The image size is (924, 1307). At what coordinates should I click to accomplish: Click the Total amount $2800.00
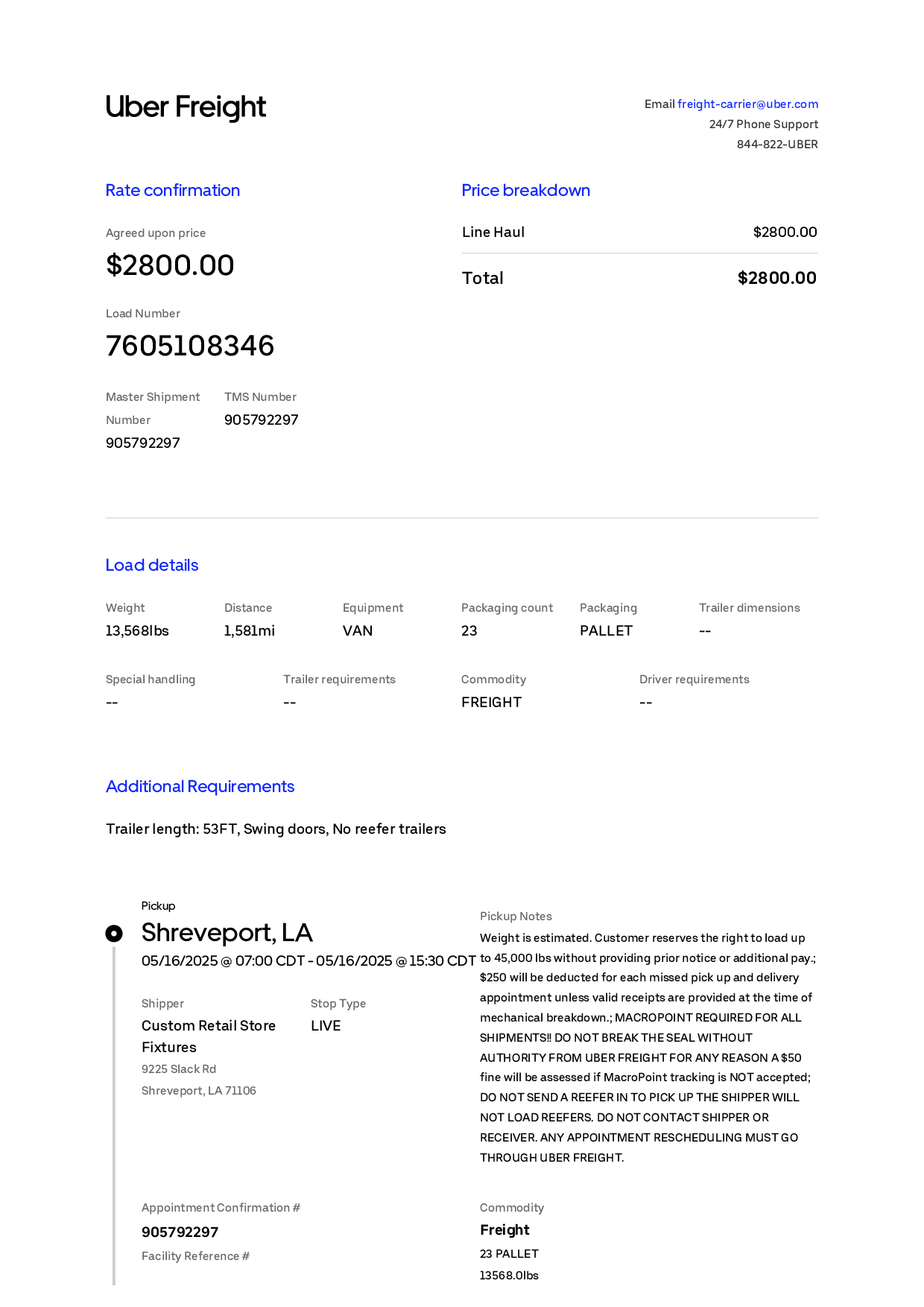click(777, 278)
